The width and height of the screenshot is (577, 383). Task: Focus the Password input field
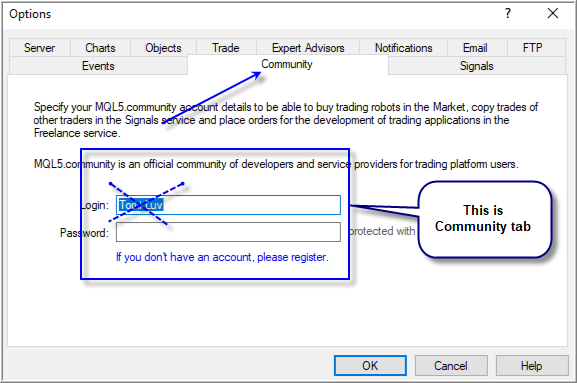[x=228, y=232]
